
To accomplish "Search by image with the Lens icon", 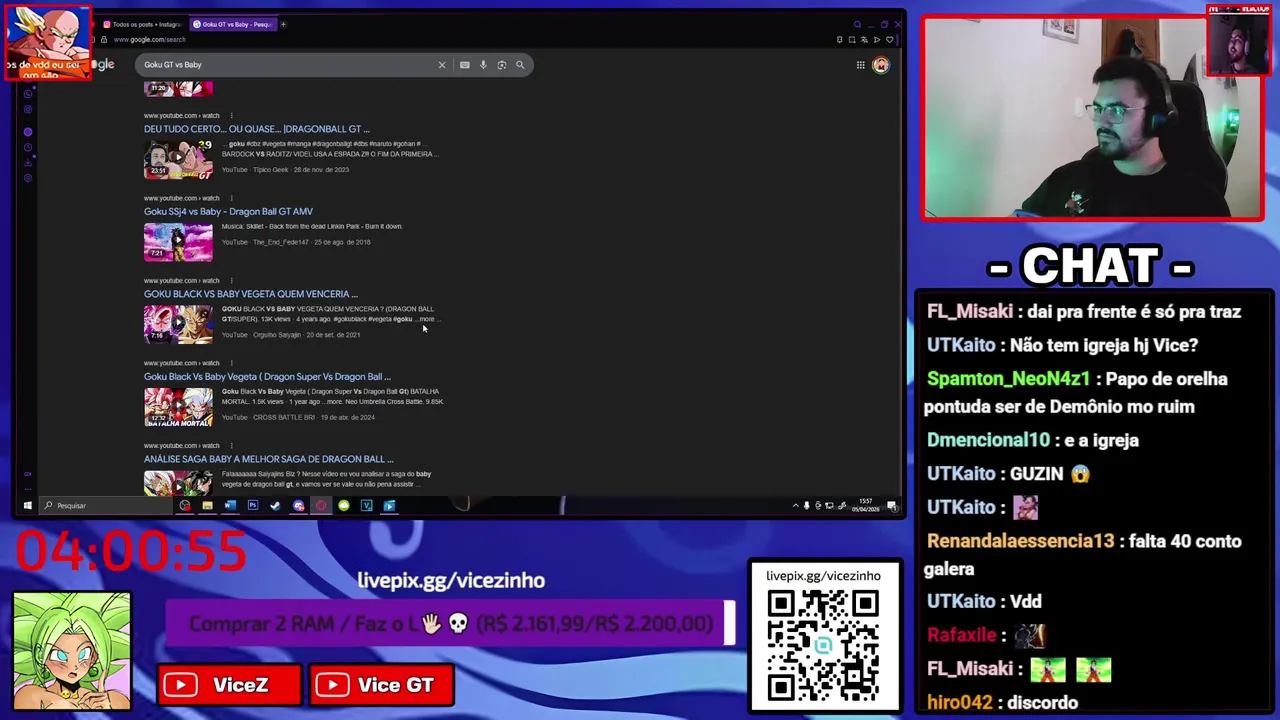I will pyautogui.click(x=501, y=65).
